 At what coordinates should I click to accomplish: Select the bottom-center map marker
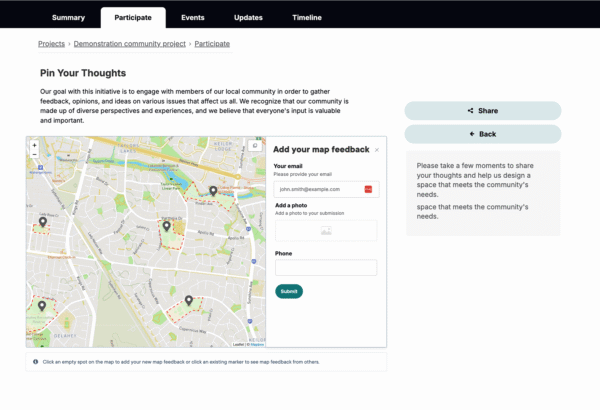point(188,300)
